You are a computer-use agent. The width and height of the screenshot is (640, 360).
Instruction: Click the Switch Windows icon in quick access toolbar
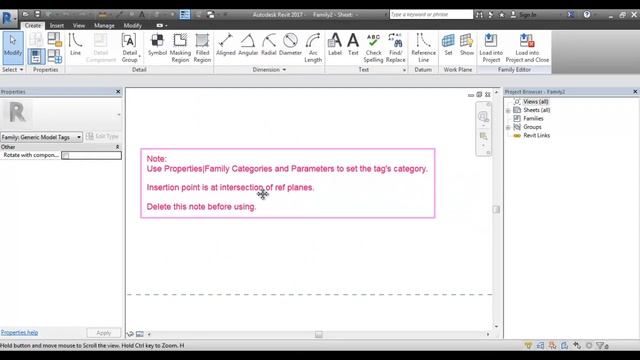pos(211,15)
